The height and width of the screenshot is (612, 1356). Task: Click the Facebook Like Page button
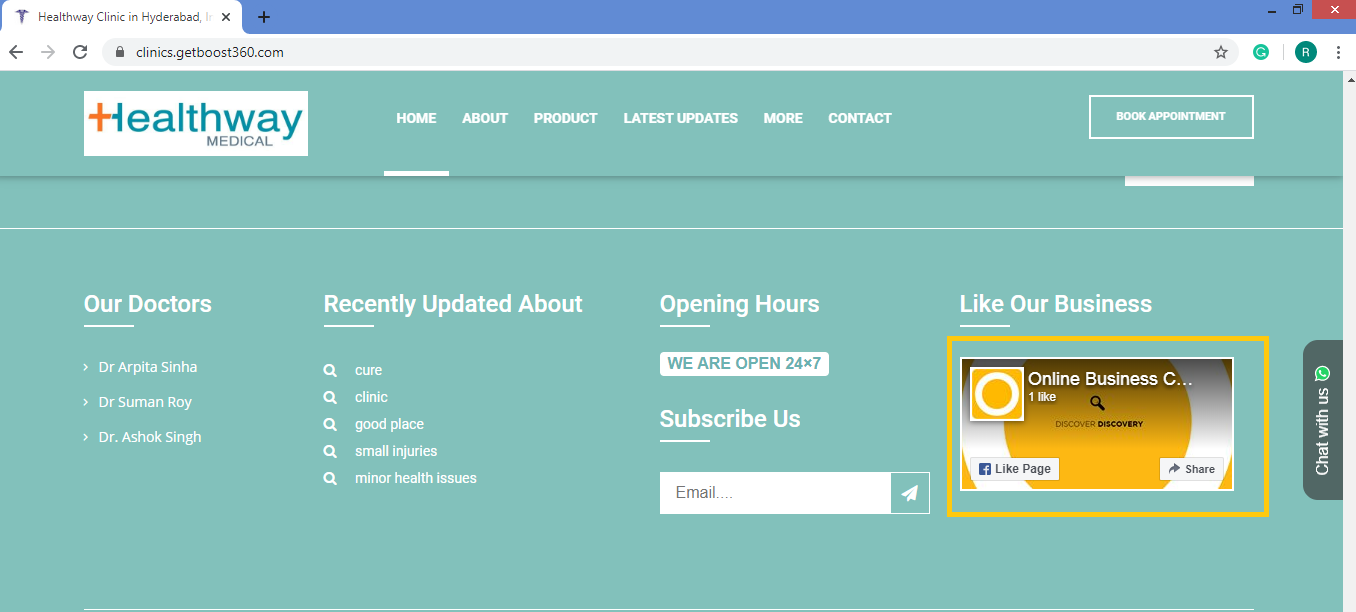1015,469
